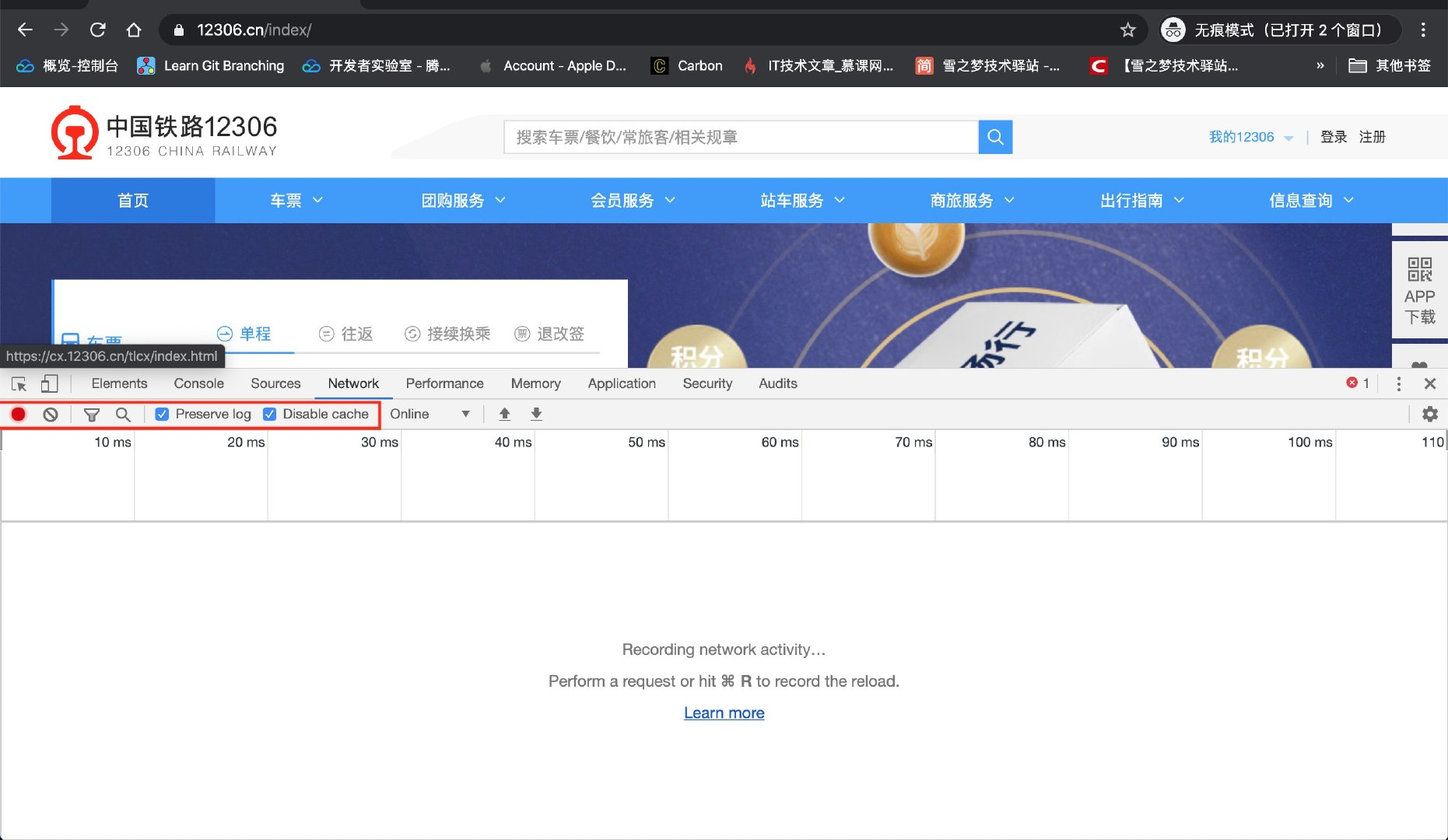Screen dimensions: 1448x840
Task: Uncheck the Disable cache checkbox
Action: (270, 415)
